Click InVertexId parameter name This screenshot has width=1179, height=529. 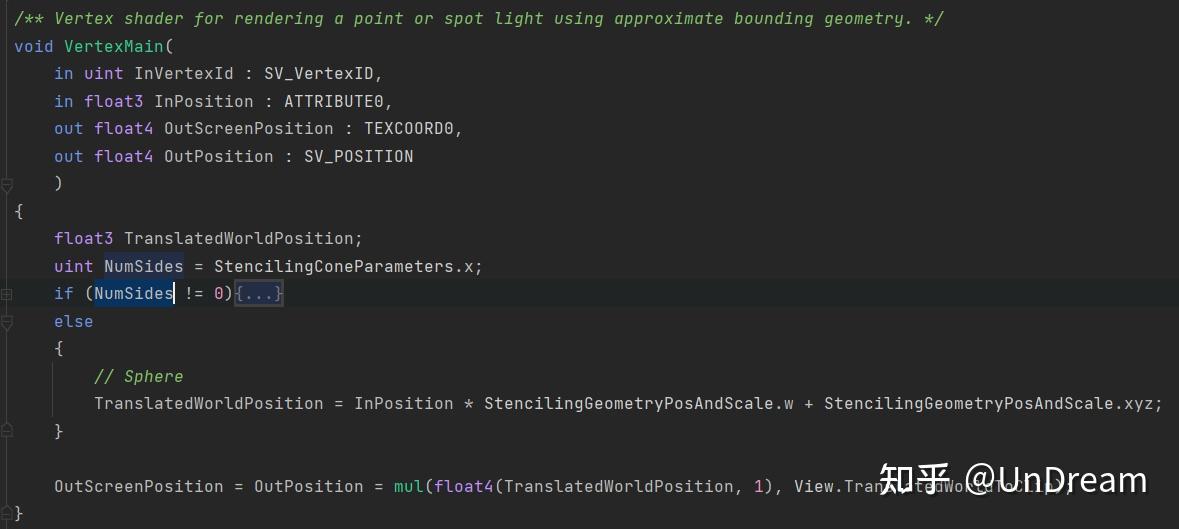click(x=184, y=74)
